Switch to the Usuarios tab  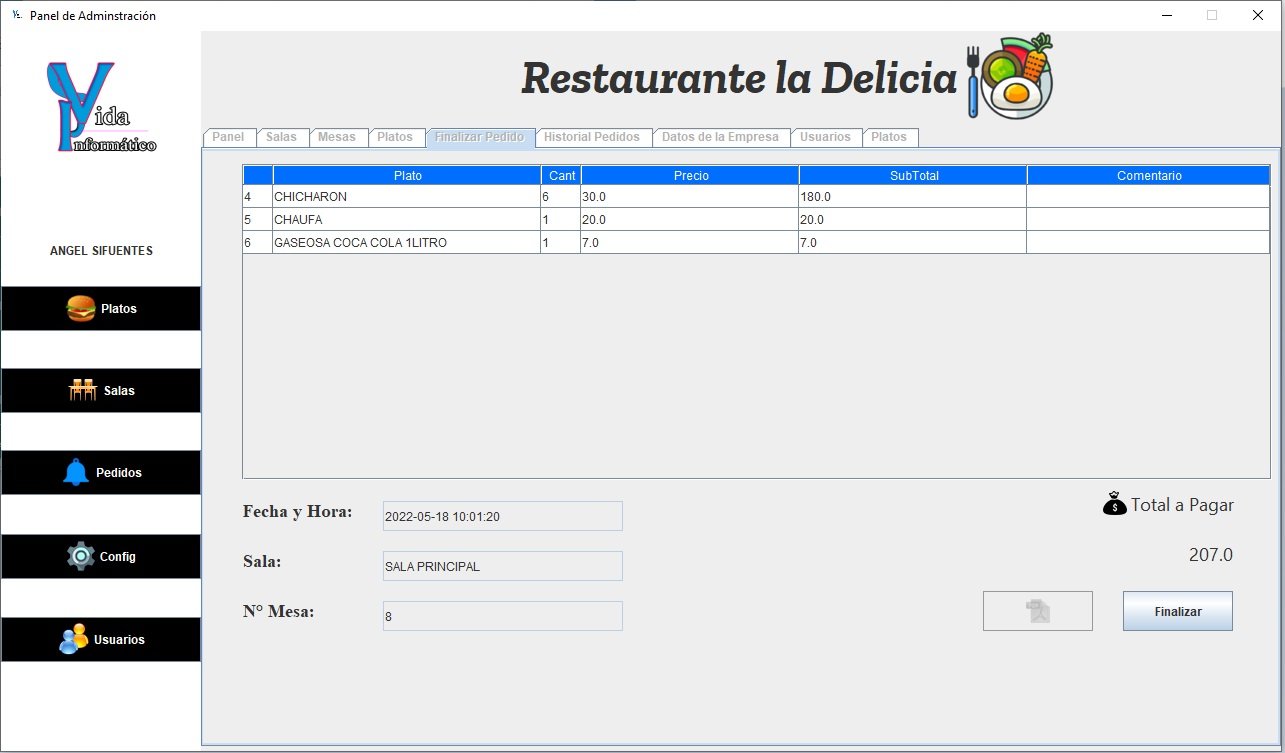click(x=825, y=137)
